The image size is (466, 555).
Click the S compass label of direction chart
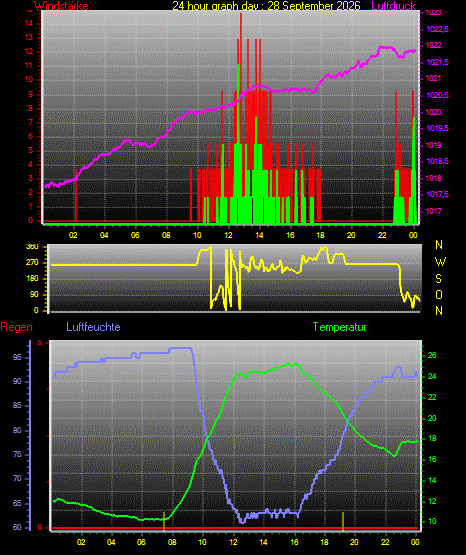438,279
